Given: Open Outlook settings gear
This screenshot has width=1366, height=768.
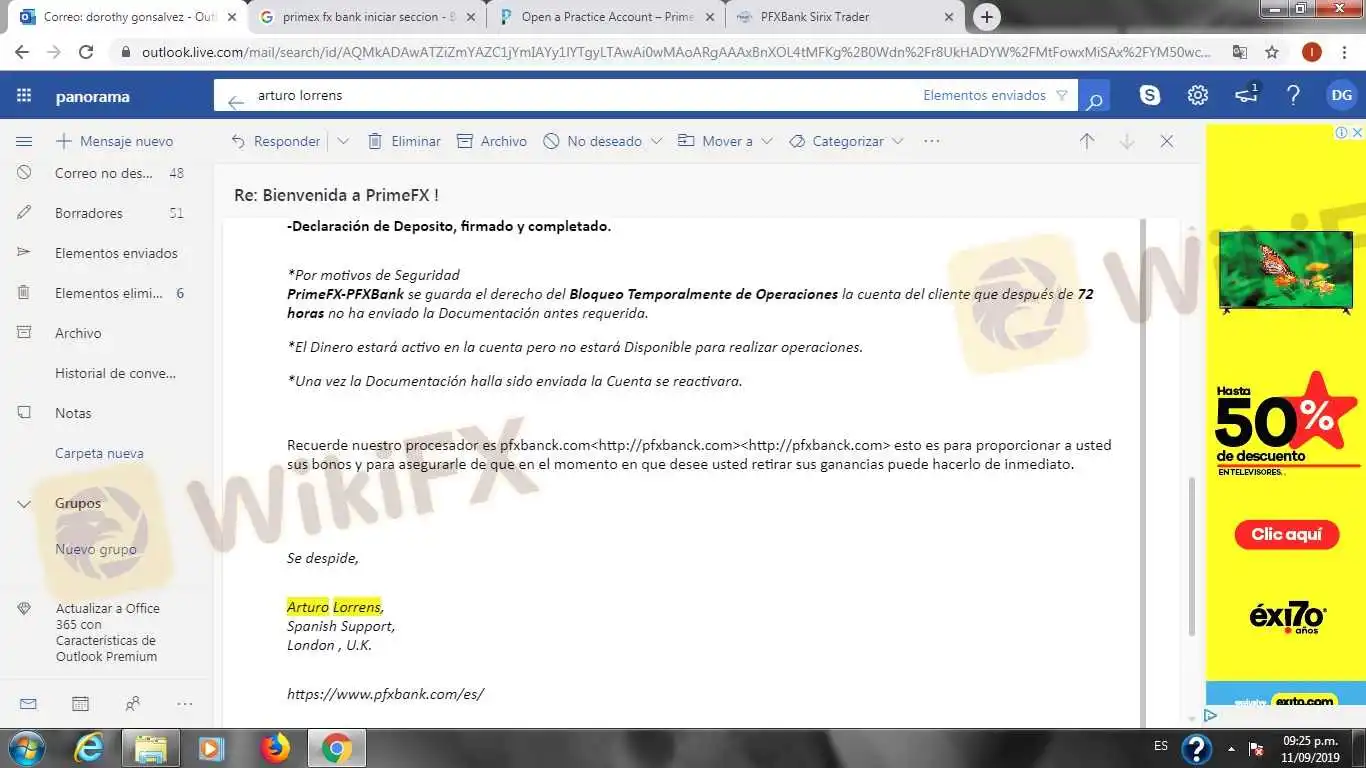Looking at the screenshot, I should pyautogui.click(x=1198, y=96).
